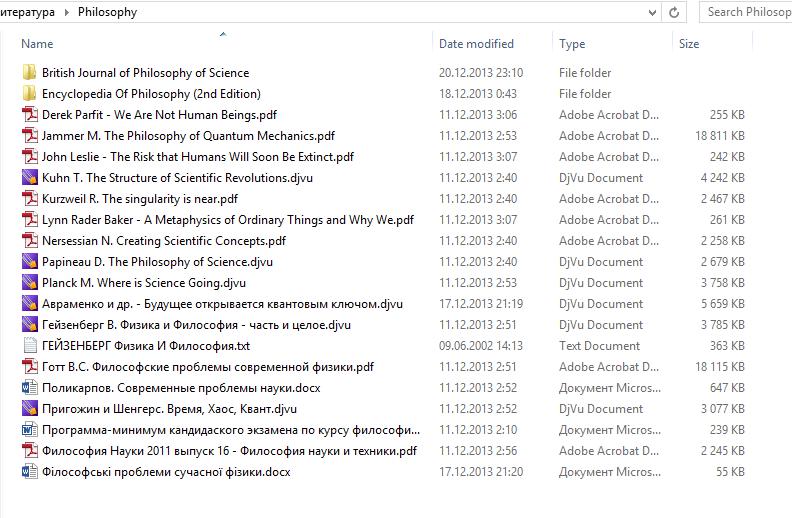Select Авраменко и др. Будущее открывается file name

click(222, 304)
